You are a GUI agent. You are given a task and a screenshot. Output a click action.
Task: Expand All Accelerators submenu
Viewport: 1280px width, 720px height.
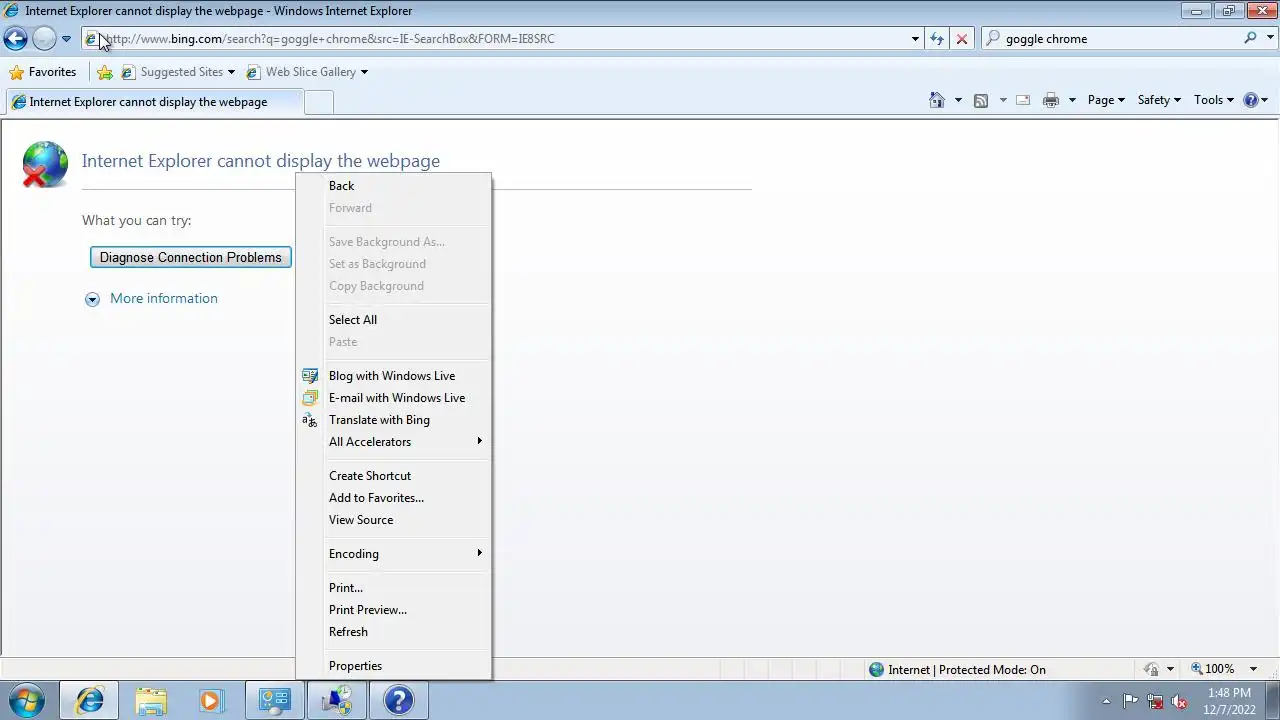393,442
